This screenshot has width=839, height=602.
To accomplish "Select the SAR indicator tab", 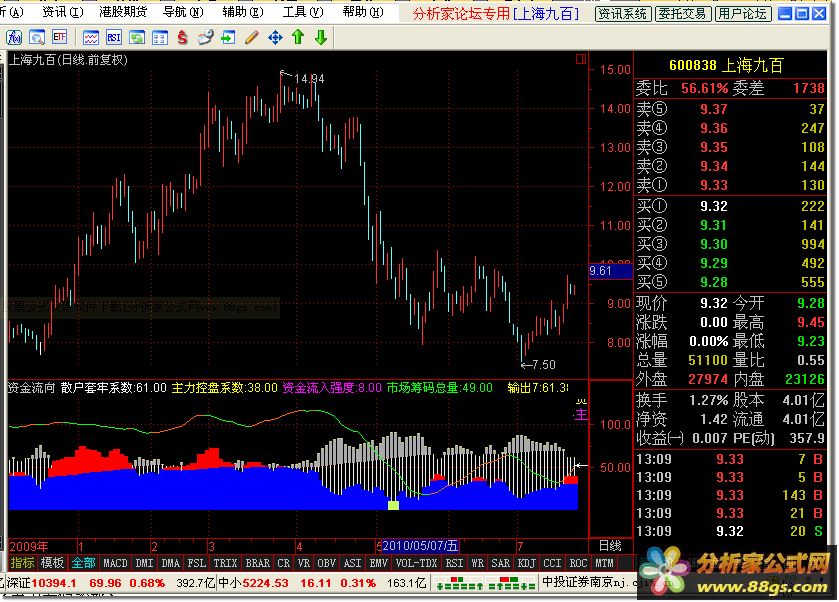I will pos(501,563).
